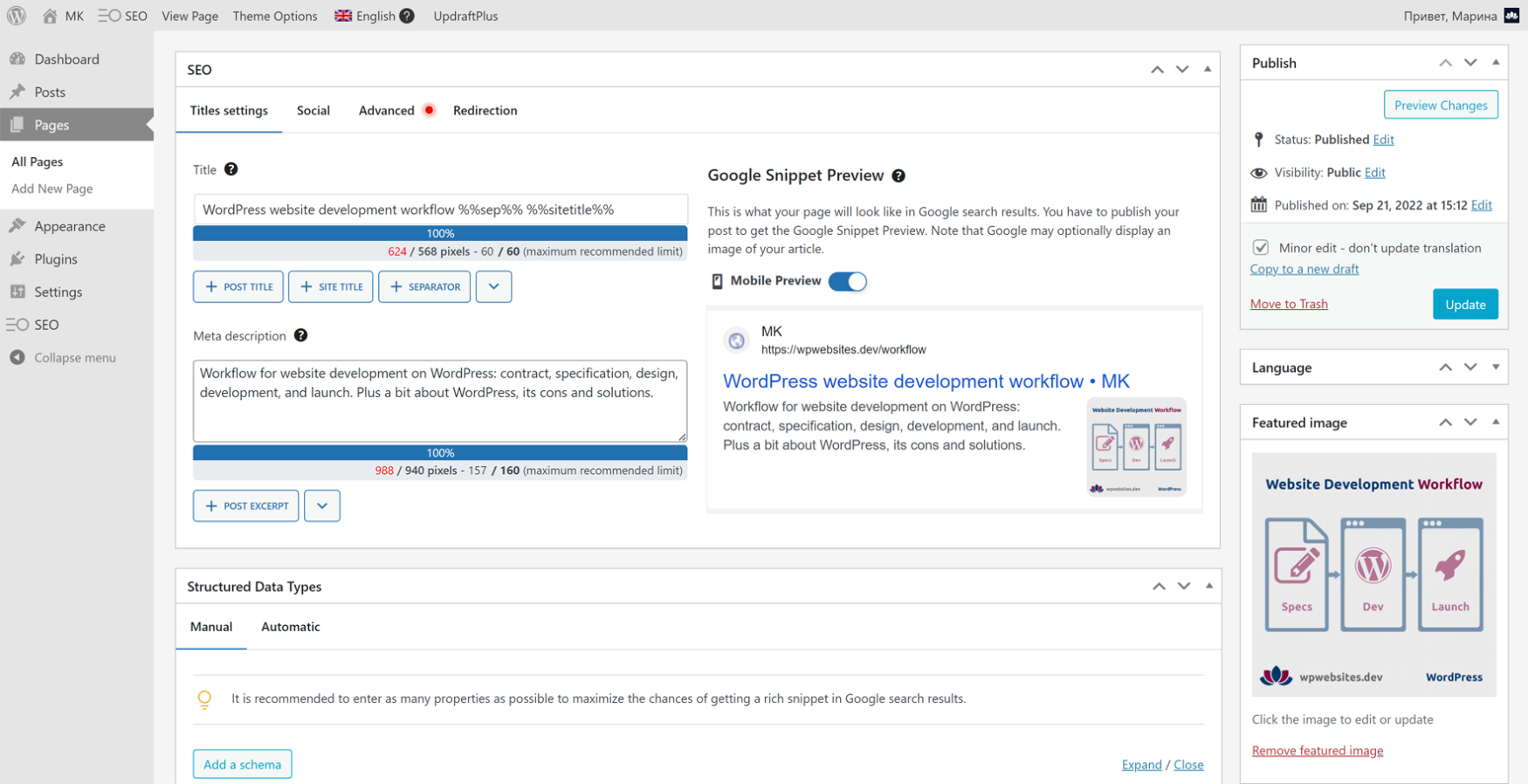Move Structured Data Types panel up
The image size is (1528, 784).
click(x=1159, y=586)
